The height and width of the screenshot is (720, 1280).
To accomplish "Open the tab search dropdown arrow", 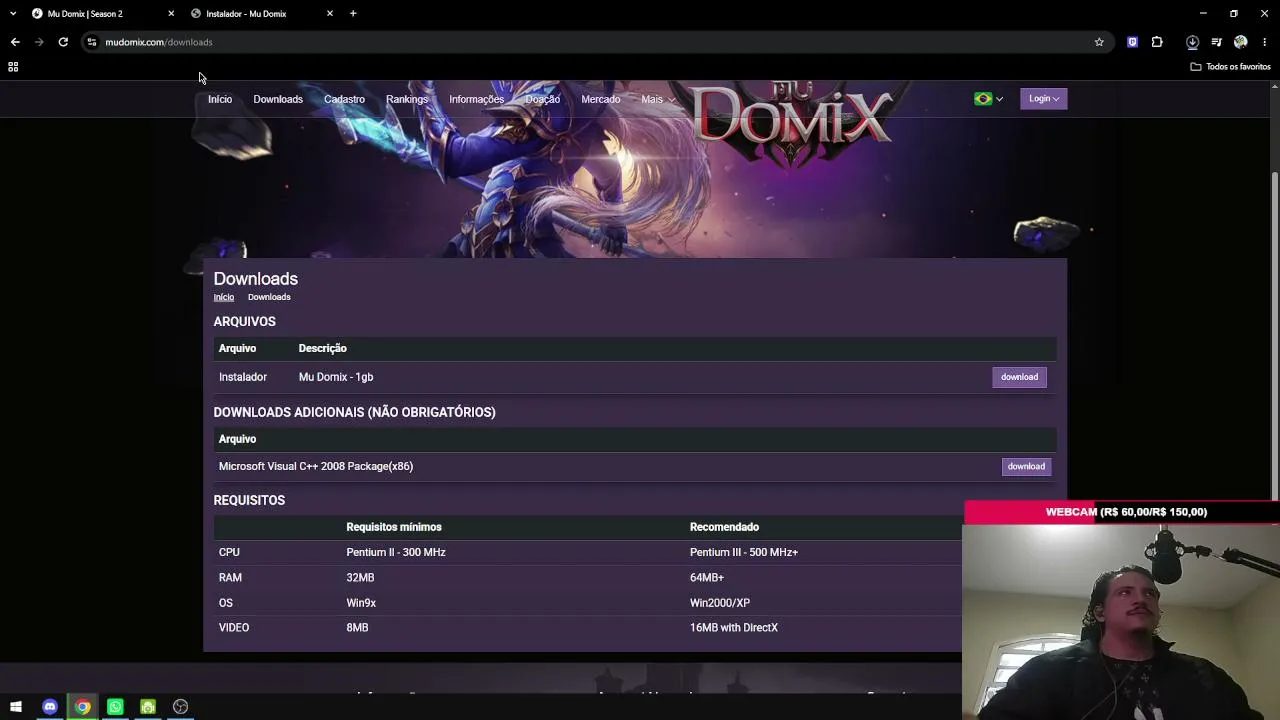I will tap(13, 13).
